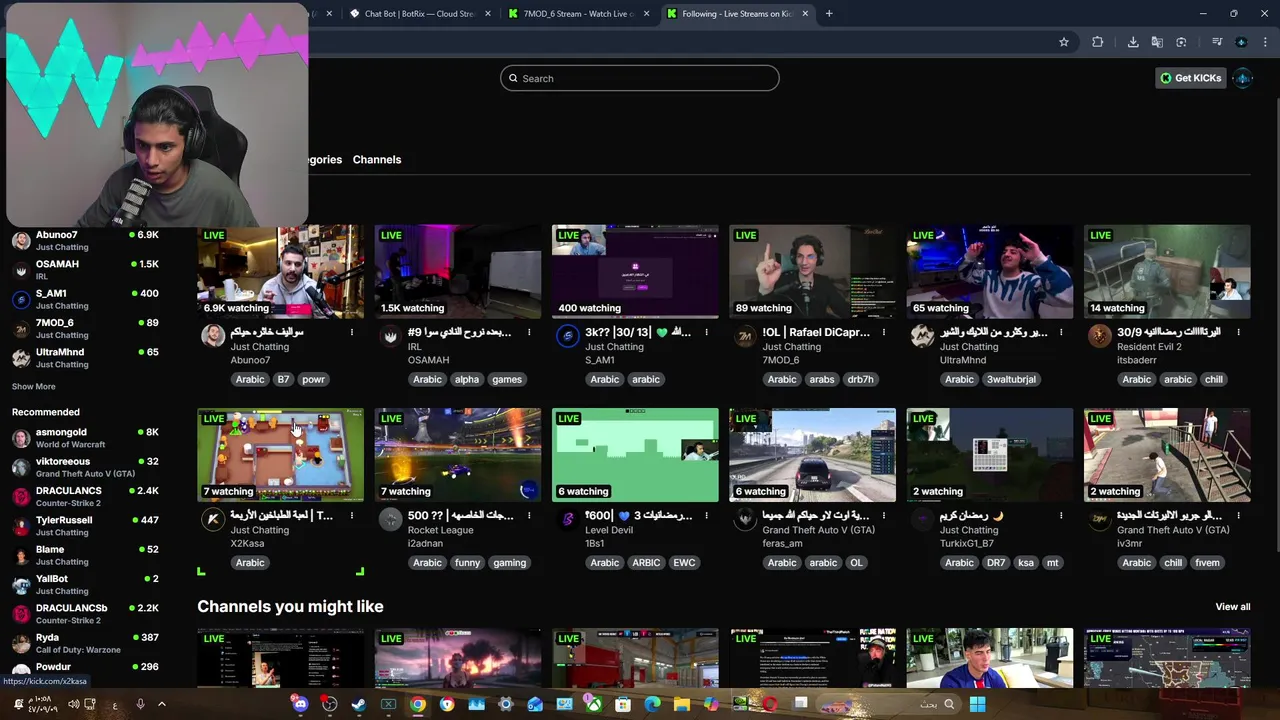The image size is (1280, 720).
Task: Open OSAMAH in the following sidebar
Action: pos(85,270)
